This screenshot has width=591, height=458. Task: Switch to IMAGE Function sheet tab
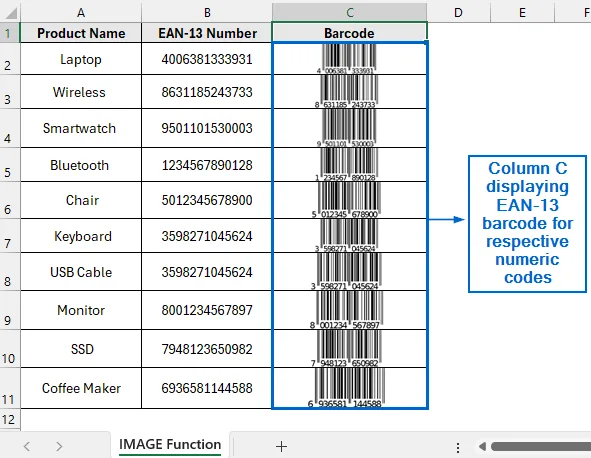coord(170,444)
